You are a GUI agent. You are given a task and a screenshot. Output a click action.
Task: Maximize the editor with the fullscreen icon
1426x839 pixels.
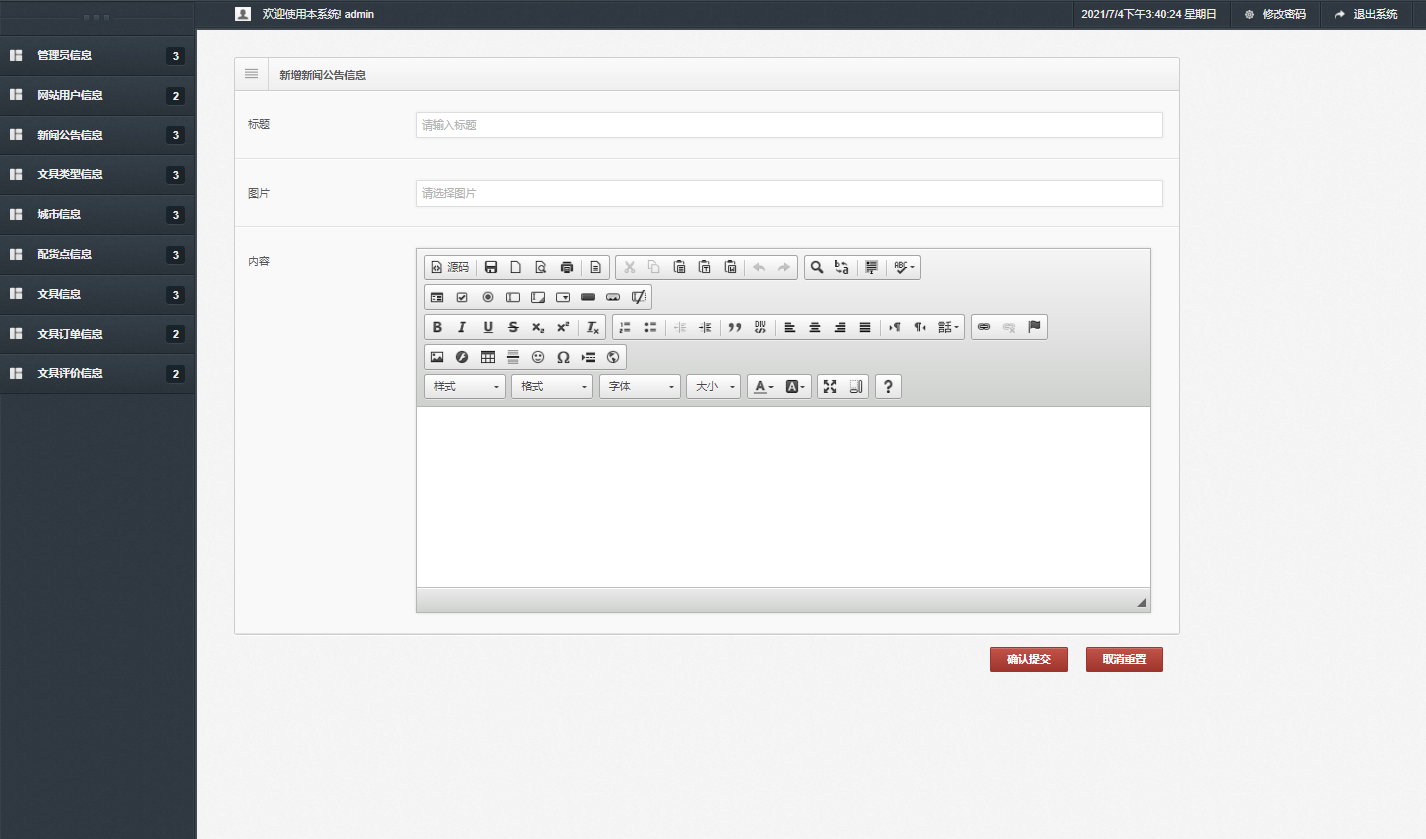[830, 386]
